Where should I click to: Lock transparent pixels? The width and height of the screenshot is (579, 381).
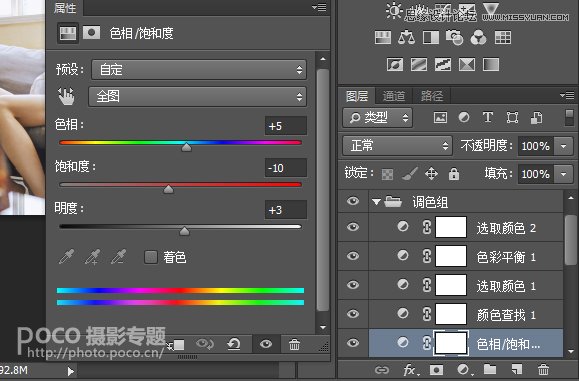coord(387,174)
